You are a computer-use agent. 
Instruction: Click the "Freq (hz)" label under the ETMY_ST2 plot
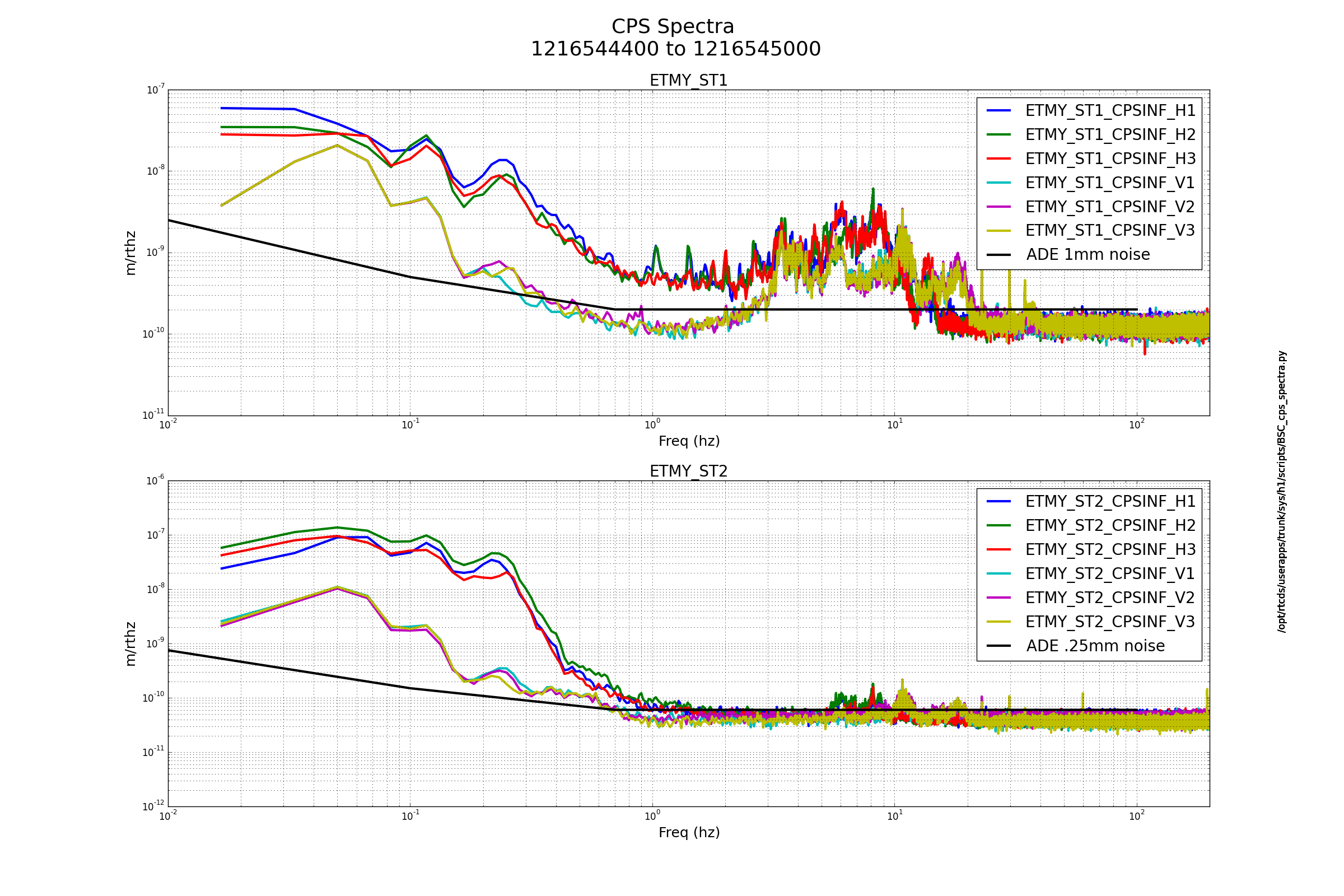tap(689, 833)
